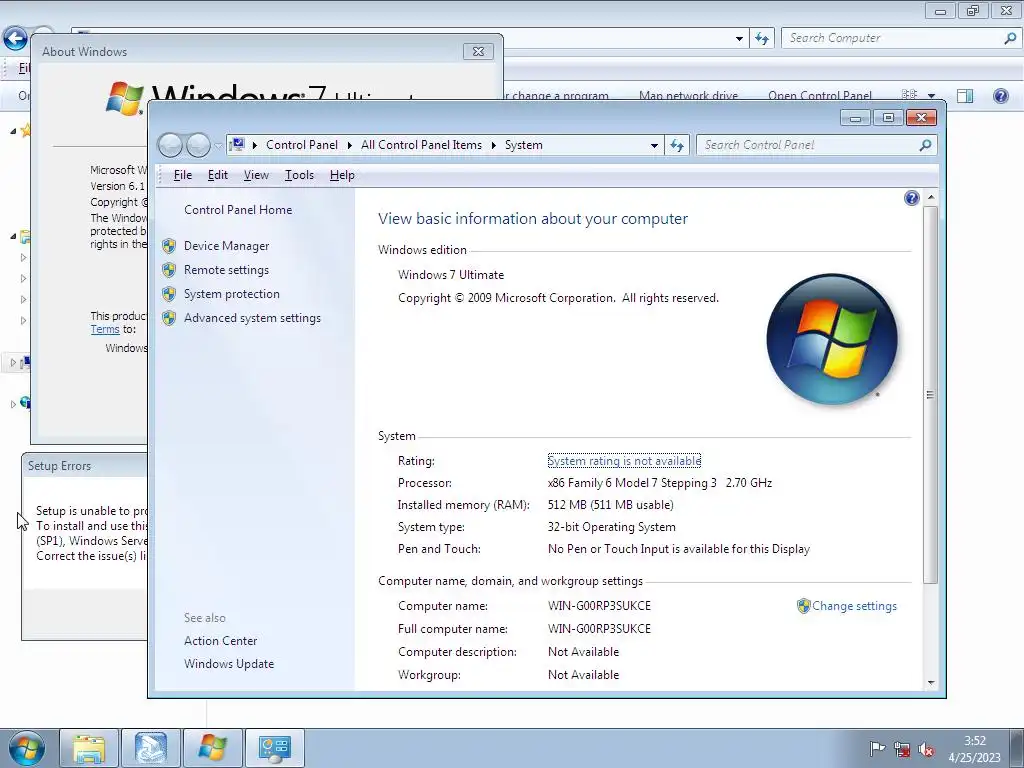Open the address bar history dropdown in System window
This screenshot has width=1024, height=768.
(x=654, y=146)
